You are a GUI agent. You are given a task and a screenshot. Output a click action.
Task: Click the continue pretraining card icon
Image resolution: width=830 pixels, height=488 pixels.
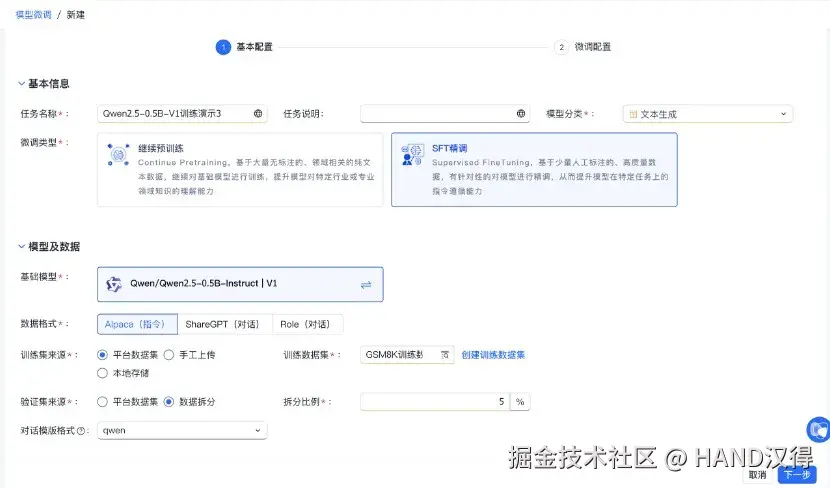click(x=119, y=155)
